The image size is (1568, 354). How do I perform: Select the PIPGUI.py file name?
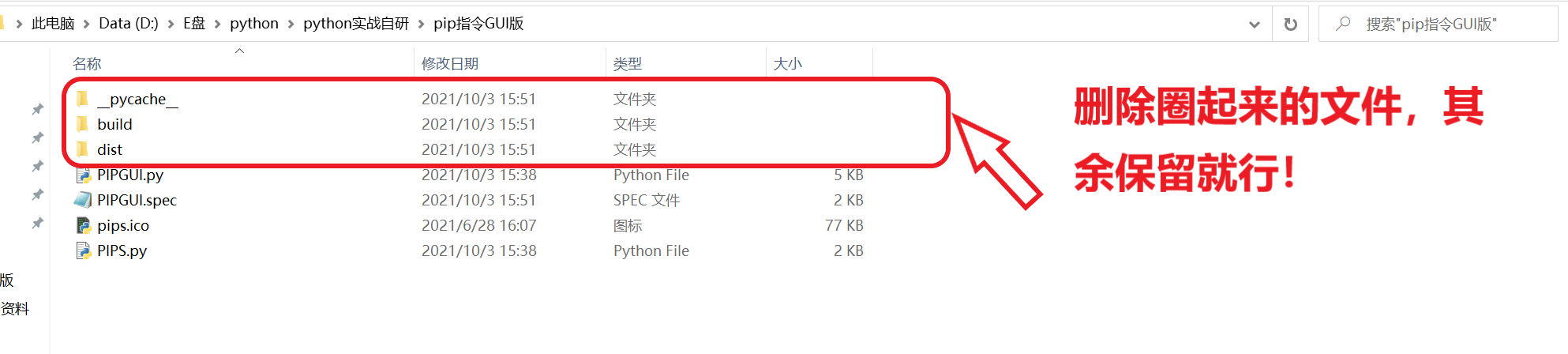tap(130, 175)
